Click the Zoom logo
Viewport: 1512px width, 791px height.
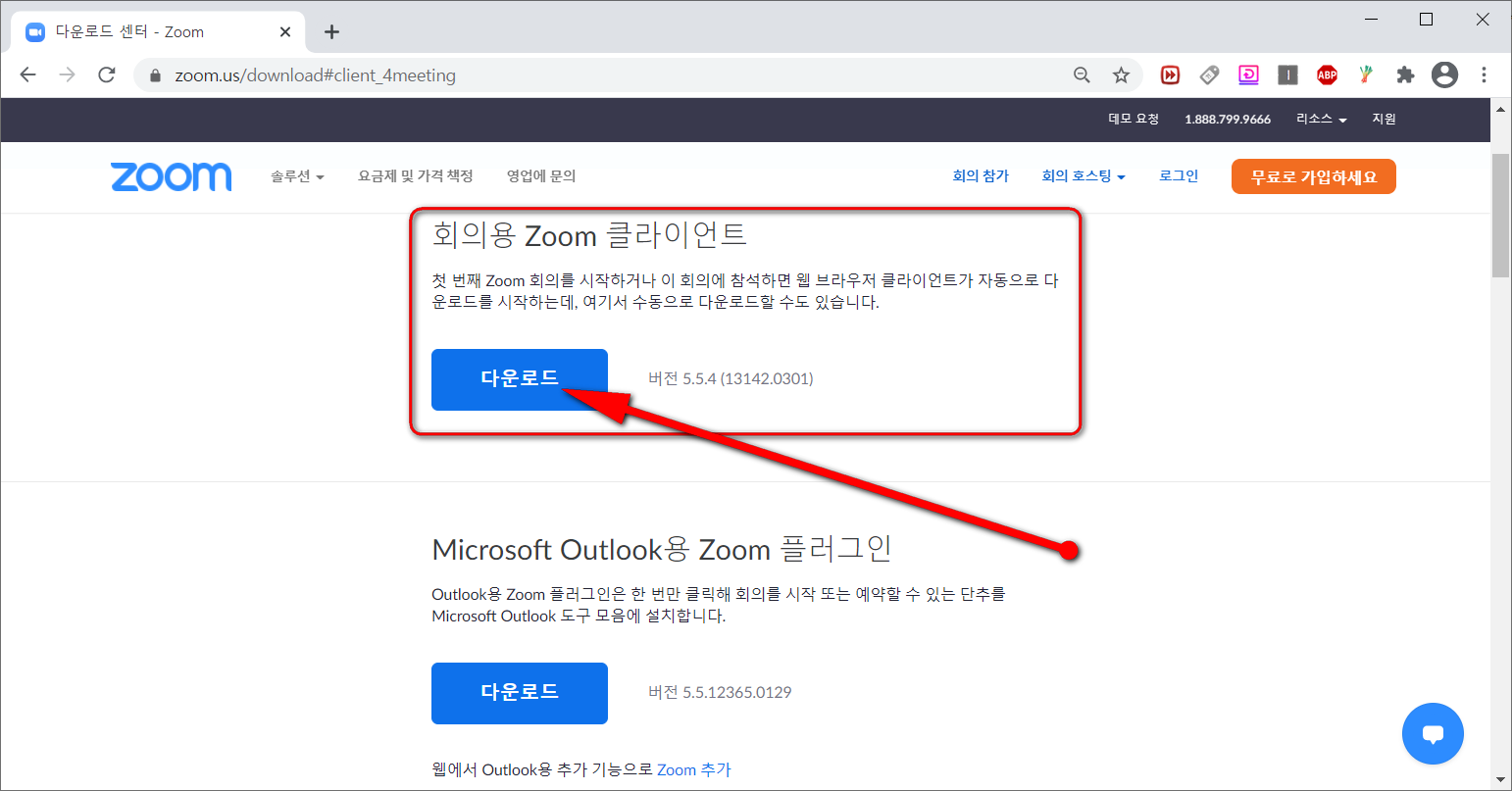(172, 176)
